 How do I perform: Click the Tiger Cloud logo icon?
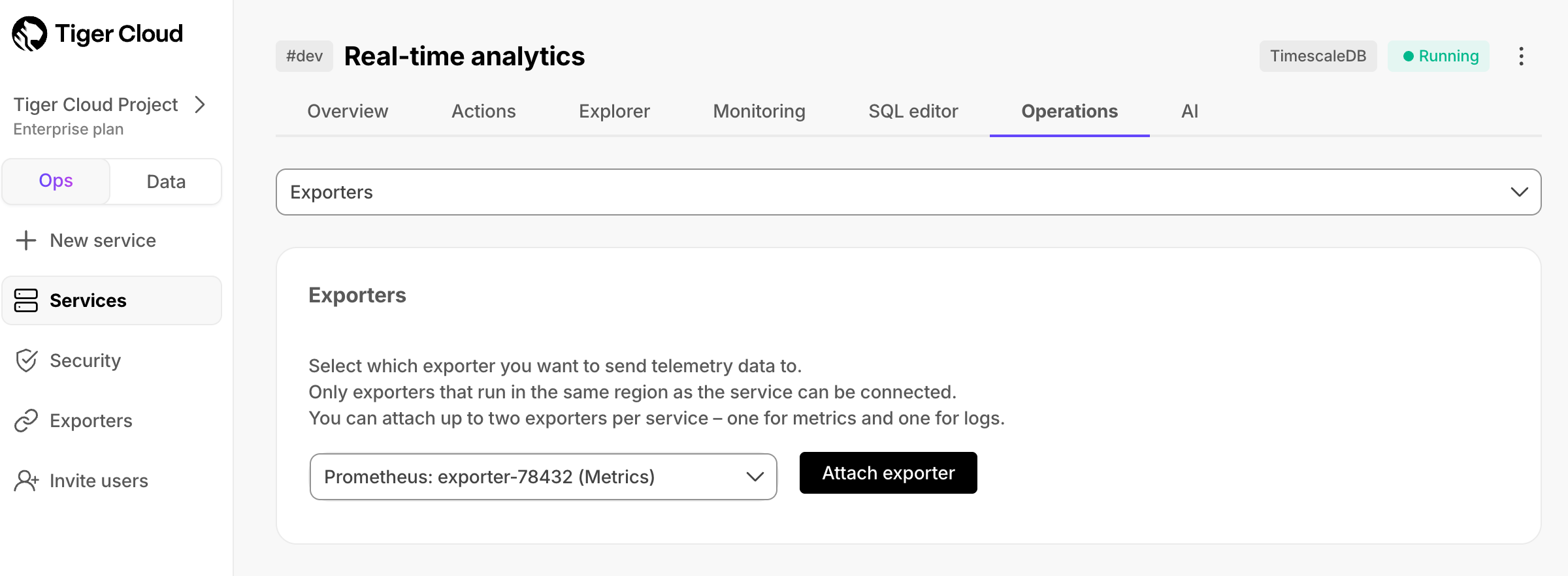[x=29, y=34]
